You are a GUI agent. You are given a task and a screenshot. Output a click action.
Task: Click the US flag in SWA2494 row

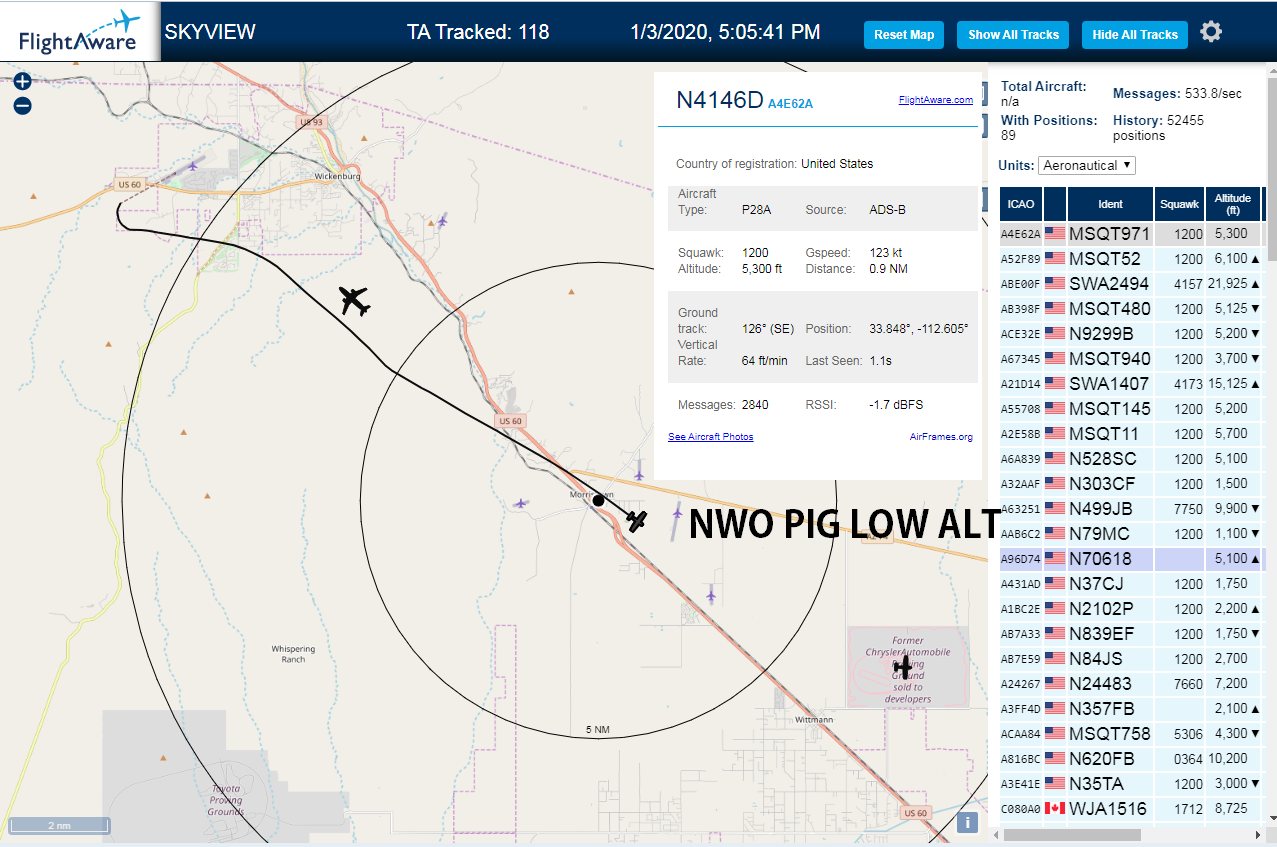click(x=1055, y=283)
